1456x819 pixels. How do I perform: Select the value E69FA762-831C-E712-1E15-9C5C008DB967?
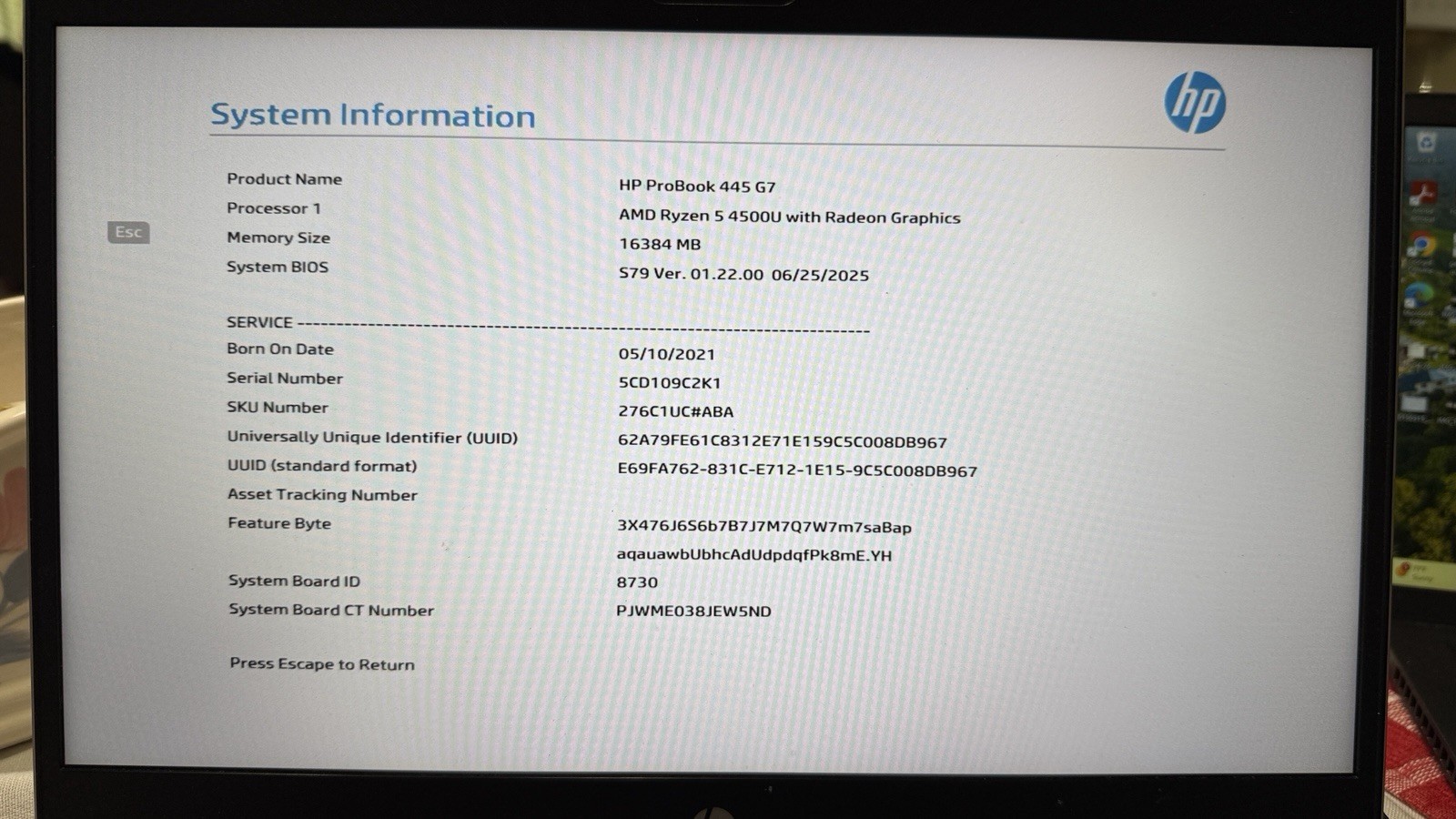click(x=797, y=470)
